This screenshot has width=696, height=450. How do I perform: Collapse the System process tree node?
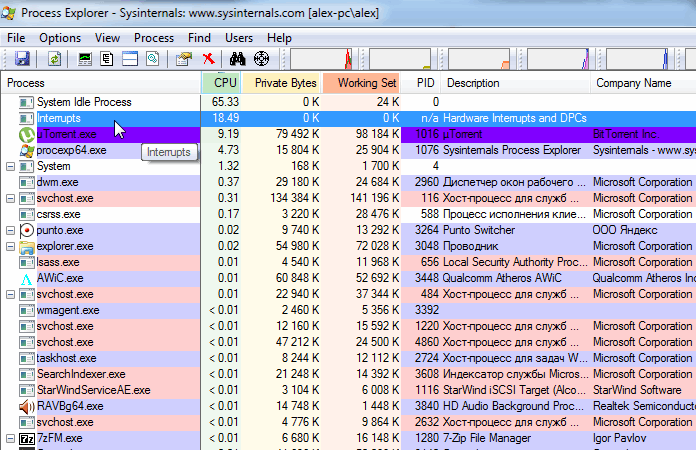11,166
